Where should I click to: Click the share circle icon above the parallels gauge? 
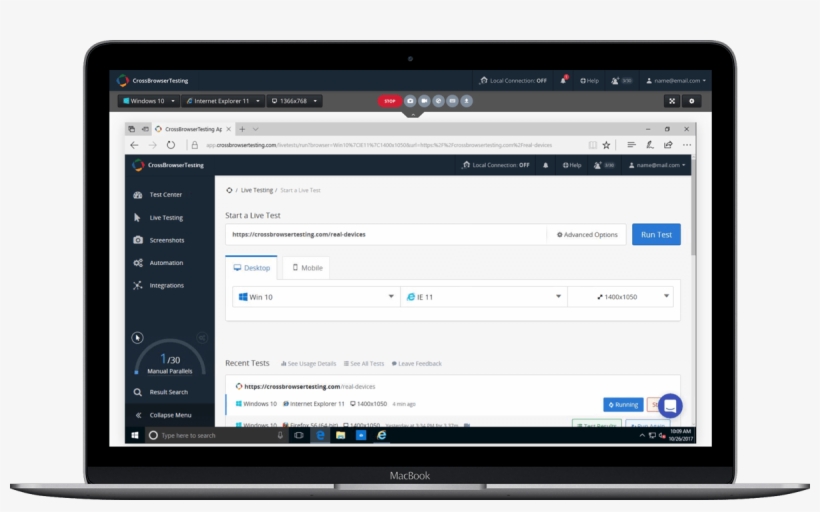pyautogui.click(x=202, y=338)
